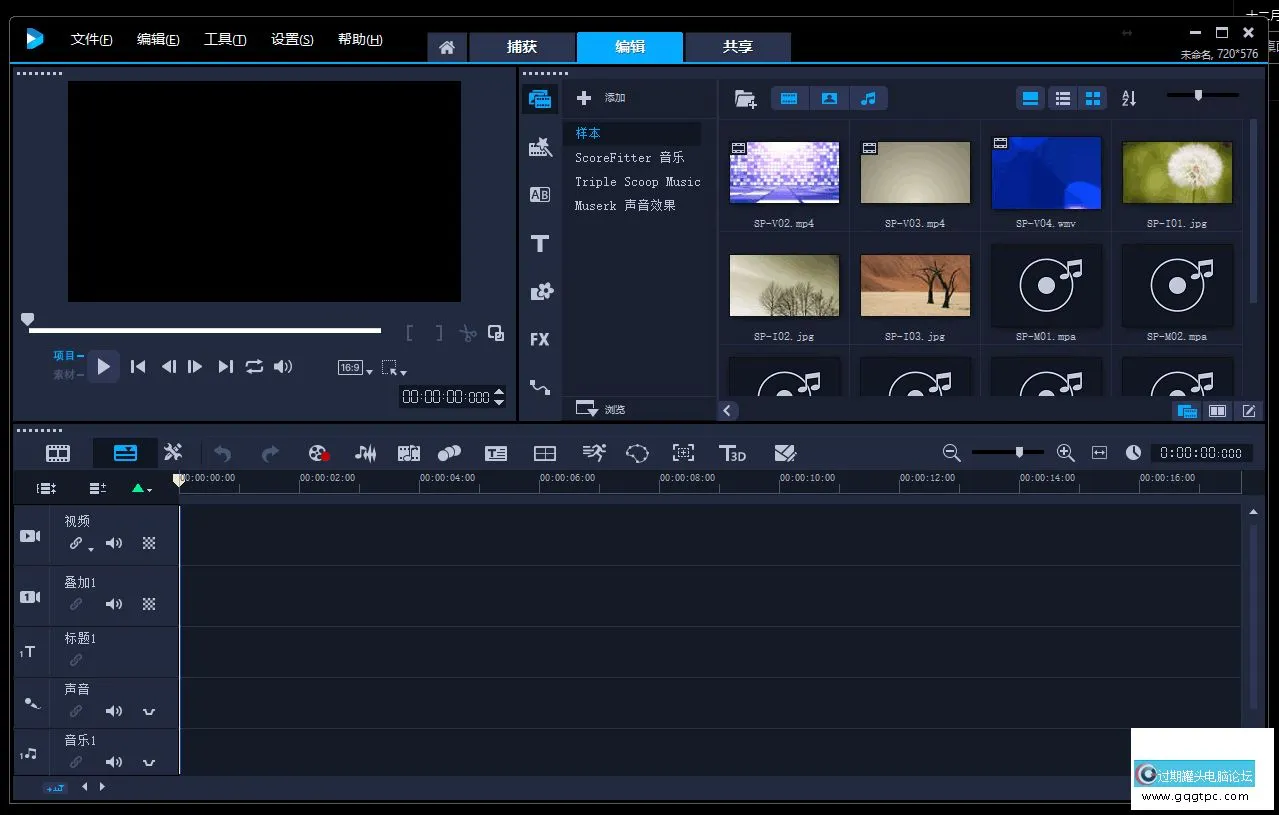Mute the 视频 track audio
The height and width of the screenshot is (815, 1279).
point(114,544)
